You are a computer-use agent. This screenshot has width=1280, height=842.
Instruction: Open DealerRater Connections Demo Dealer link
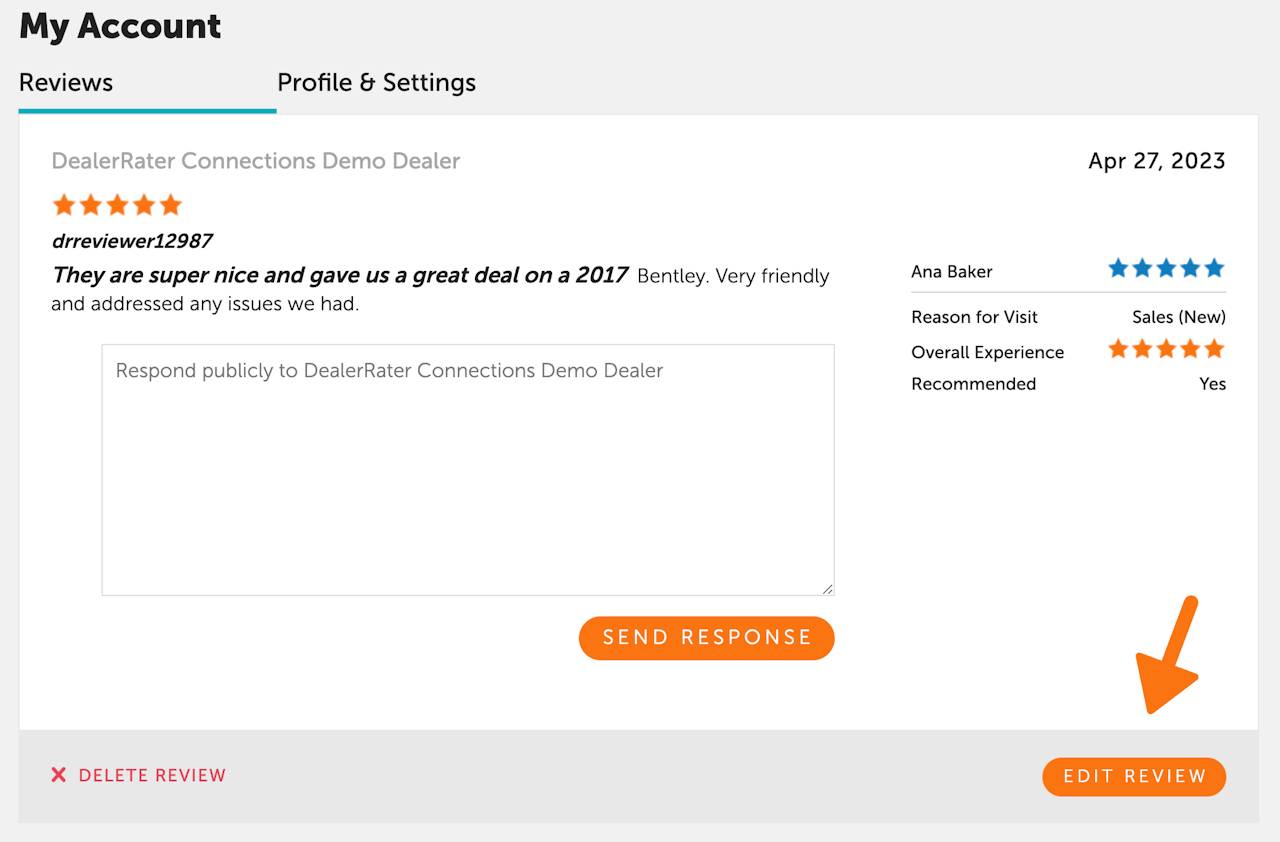point(255,161)
